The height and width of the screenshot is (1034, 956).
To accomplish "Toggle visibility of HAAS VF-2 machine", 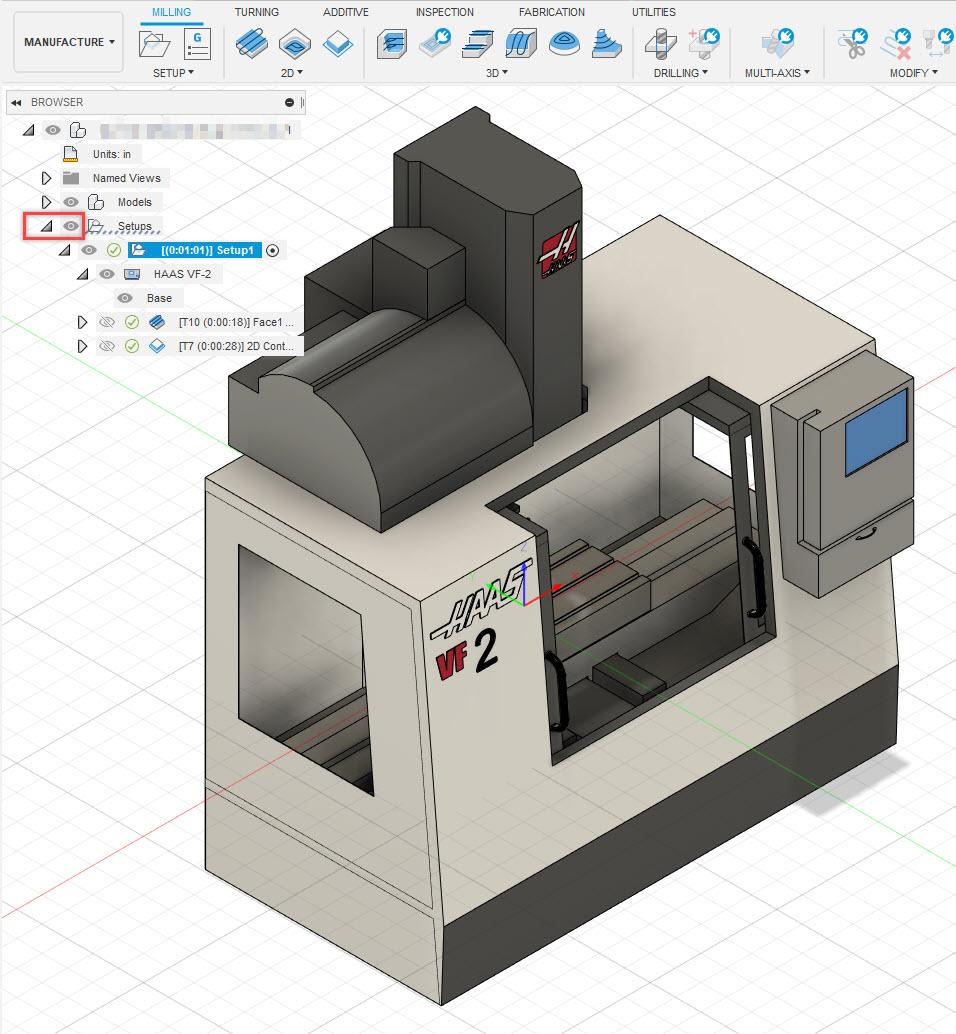I will click(x=107, y=274).
